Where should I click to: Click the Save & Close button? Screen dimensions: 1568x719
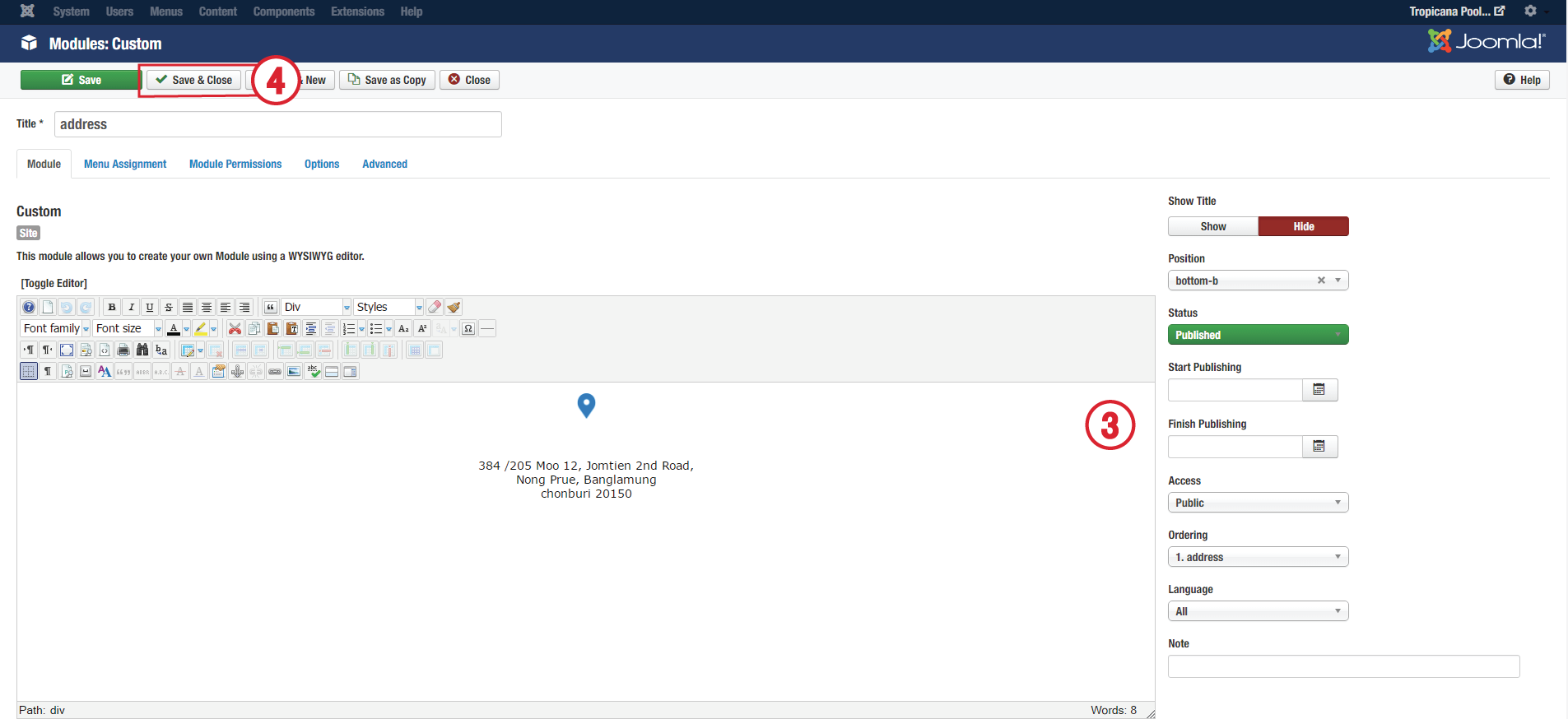tap(194, 80)
